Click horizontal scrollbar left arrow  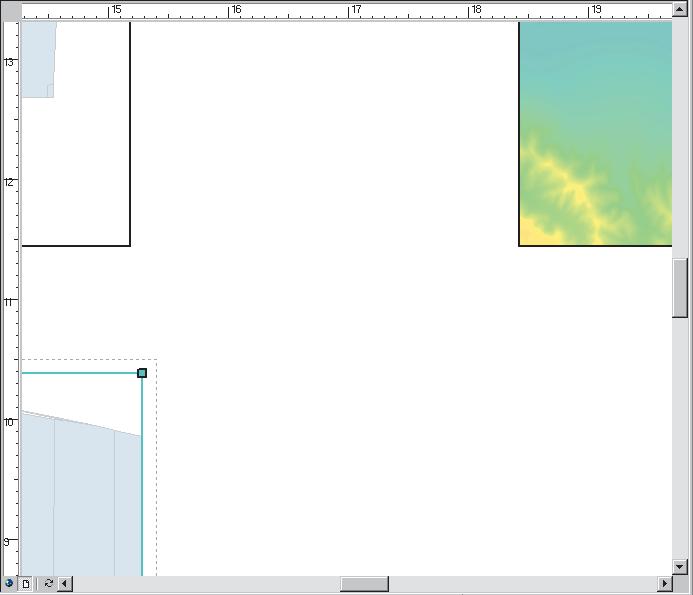[65, 584]
